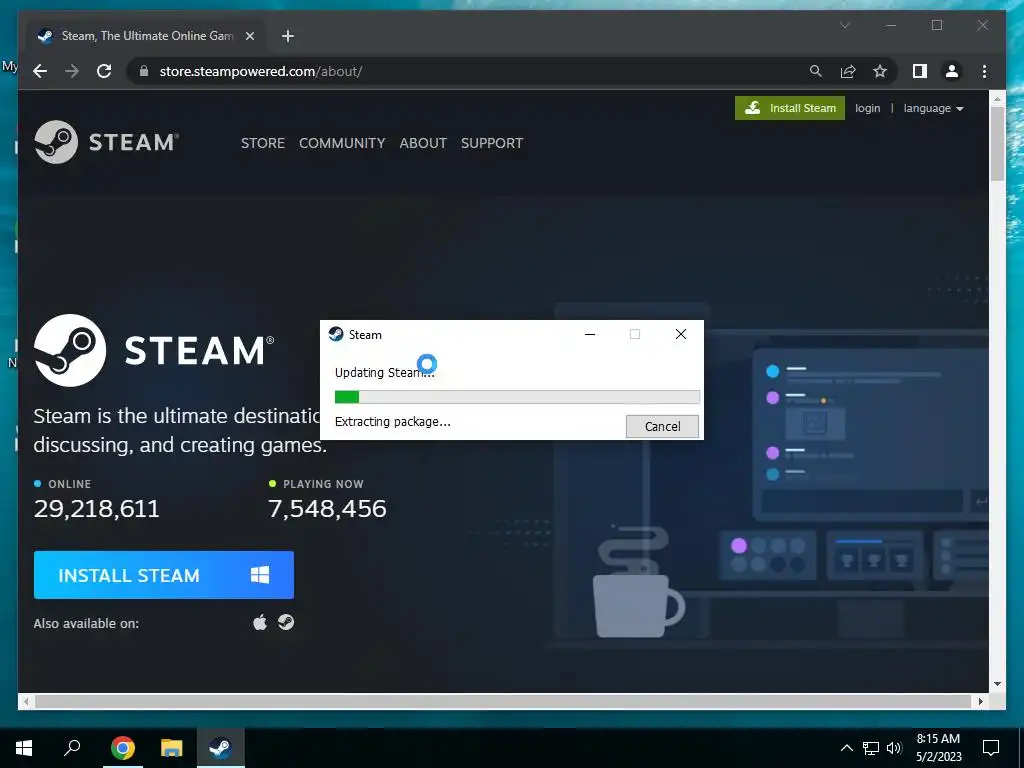Click the green Install Steam header button
Image resolution: width=1024 pixels, height=768 pixels.
click(790, 108)
